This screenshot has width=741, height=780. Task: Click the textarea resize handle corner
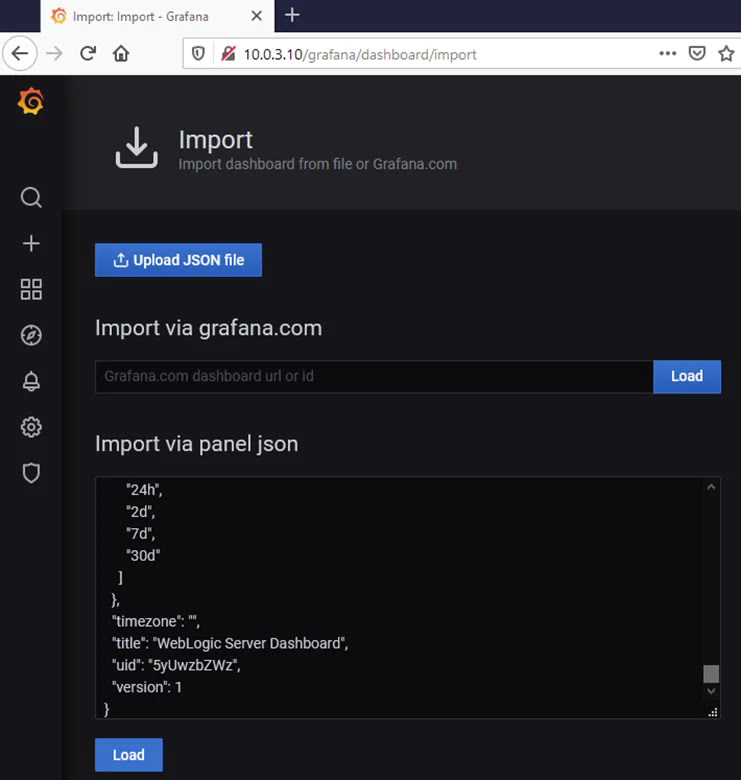[x=713, y=712]
